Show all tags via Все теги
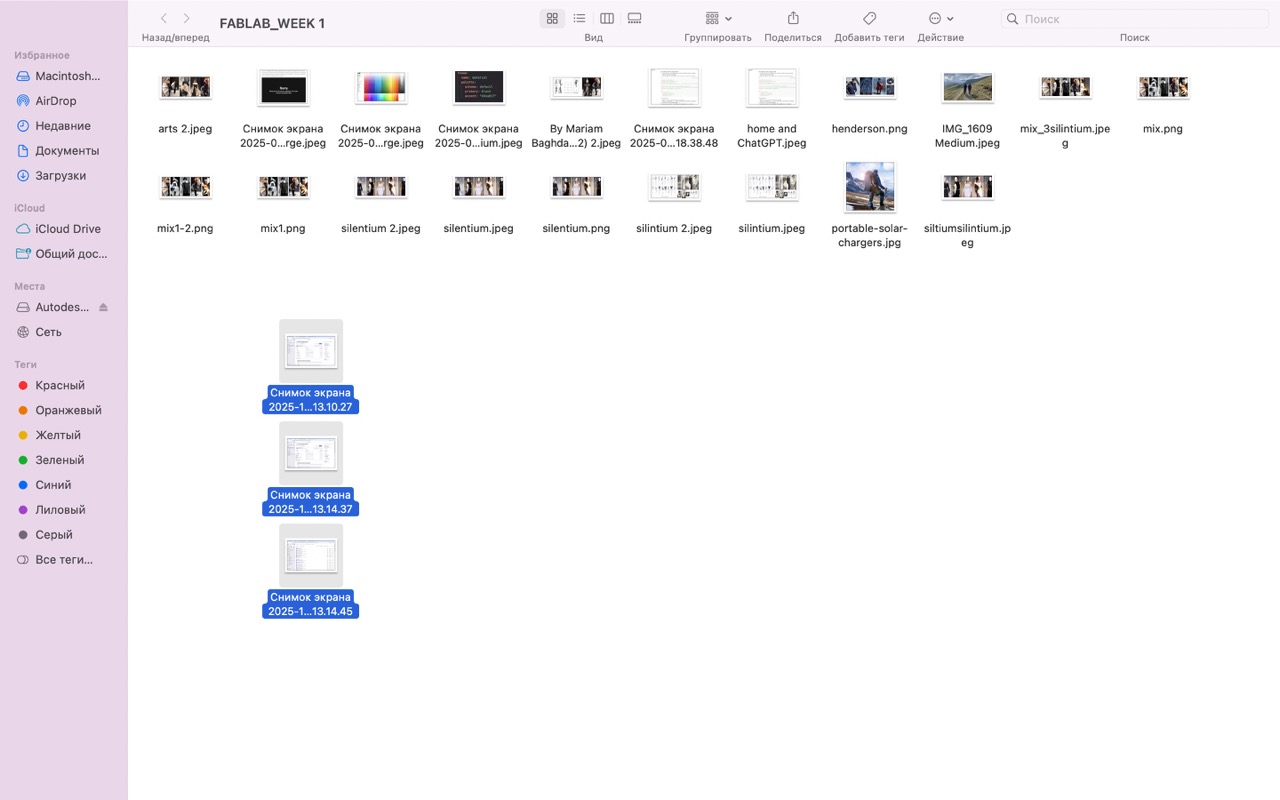This screenshot has height=800, width=1280. (63, 560)
